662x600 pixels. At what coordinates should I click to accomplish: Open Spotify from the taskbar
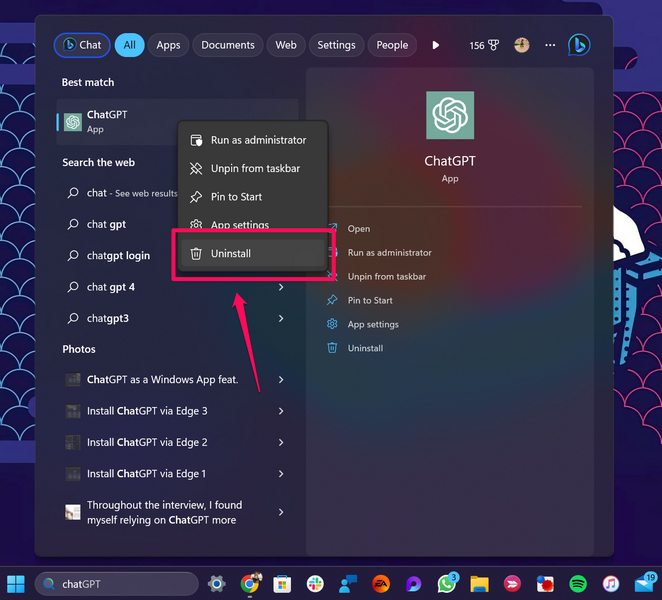click(578, 584)
